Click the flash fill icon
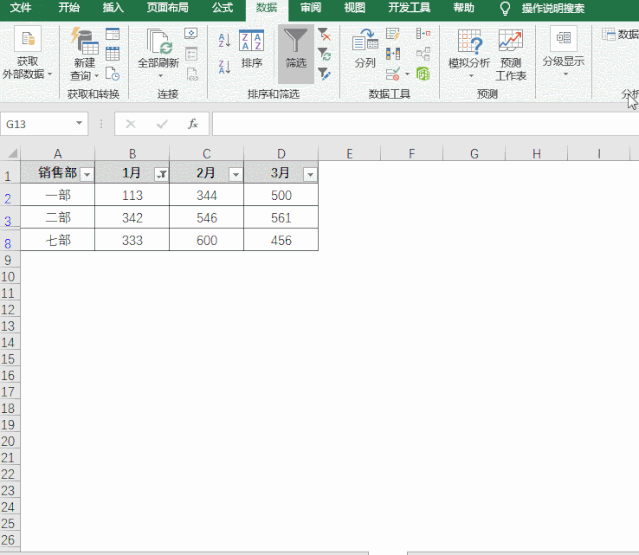 393,34
